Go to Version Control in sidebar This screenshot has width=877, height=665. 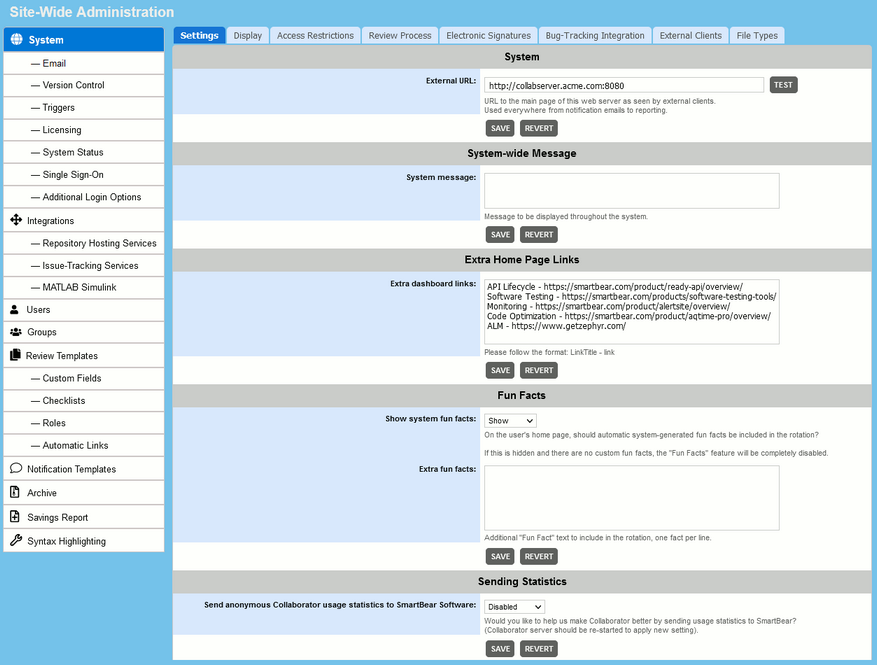[x=84, y=85]
